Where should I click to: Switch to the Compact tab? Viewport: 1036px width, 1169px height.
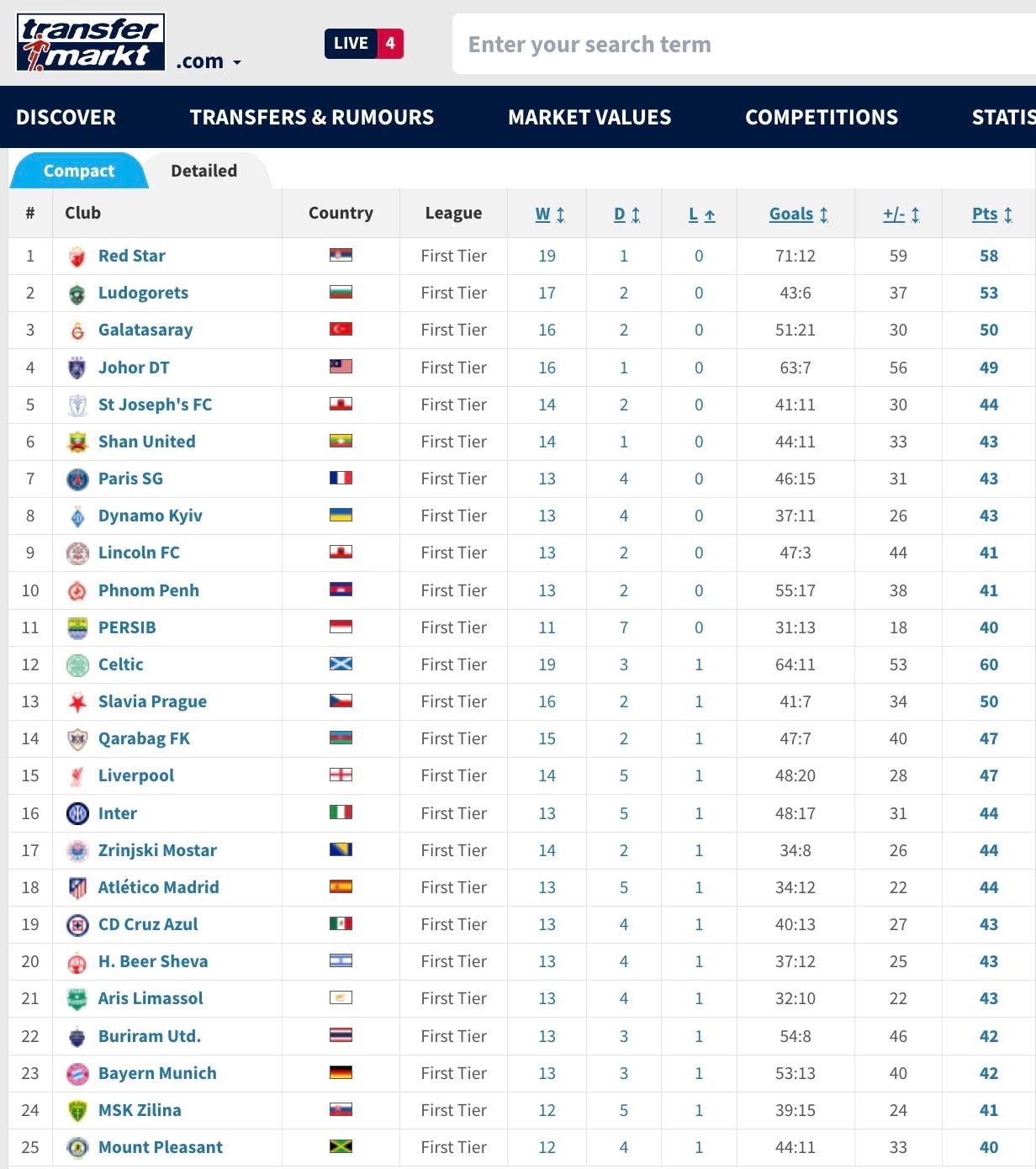point(78,171)
